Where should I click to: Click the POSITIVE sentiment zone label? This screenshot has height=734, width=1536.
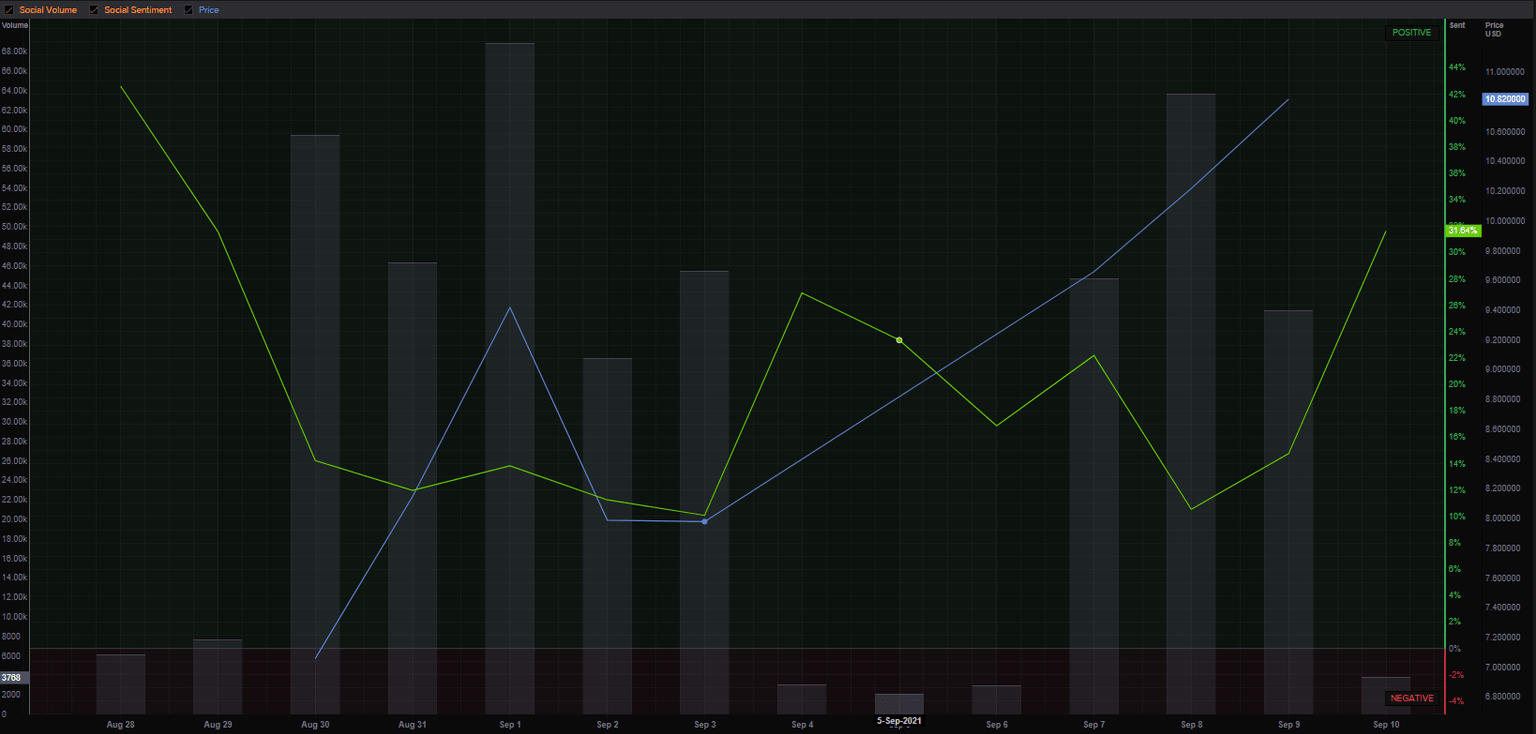[1412, 32]
